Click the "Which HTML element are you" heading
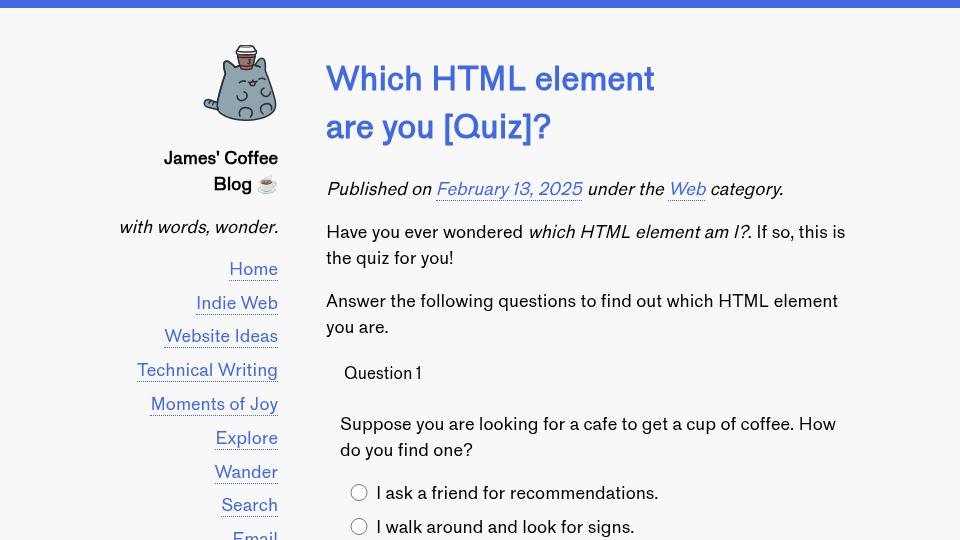This screenshot has height=540, width=960. [490, 102]
